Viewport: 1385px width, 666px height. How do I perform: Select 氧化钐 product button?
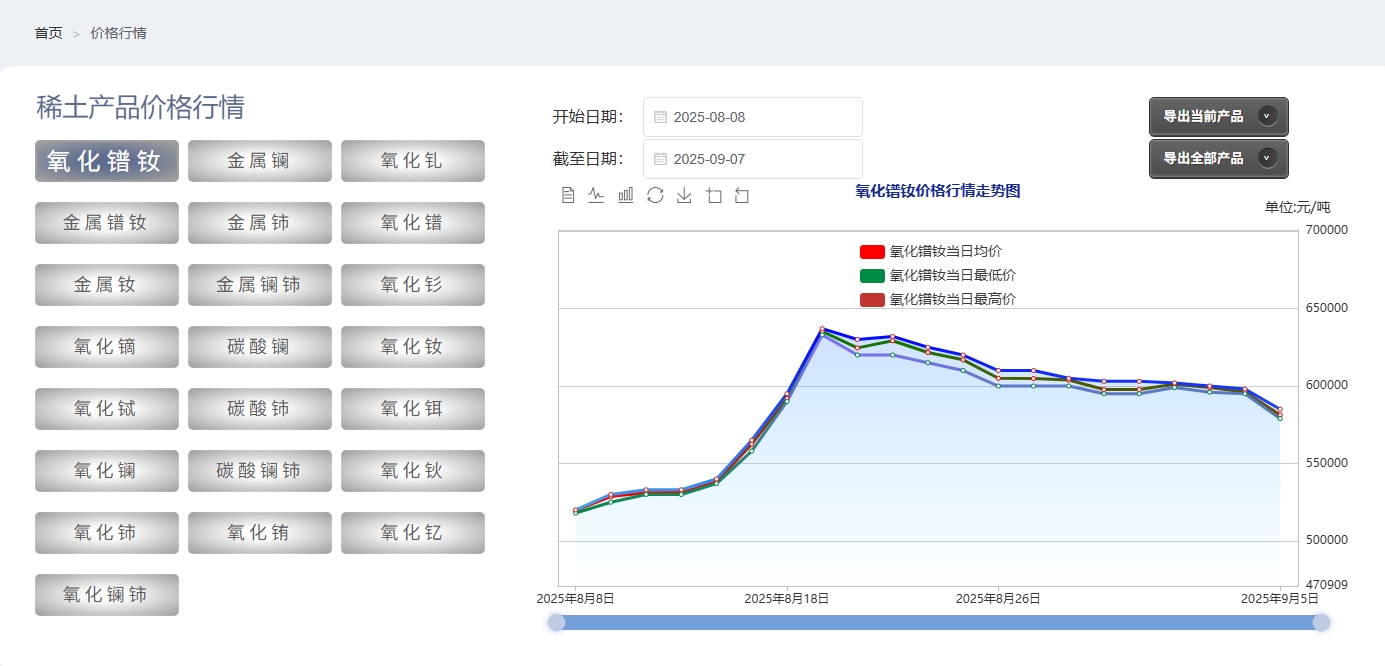pos(413,285)
